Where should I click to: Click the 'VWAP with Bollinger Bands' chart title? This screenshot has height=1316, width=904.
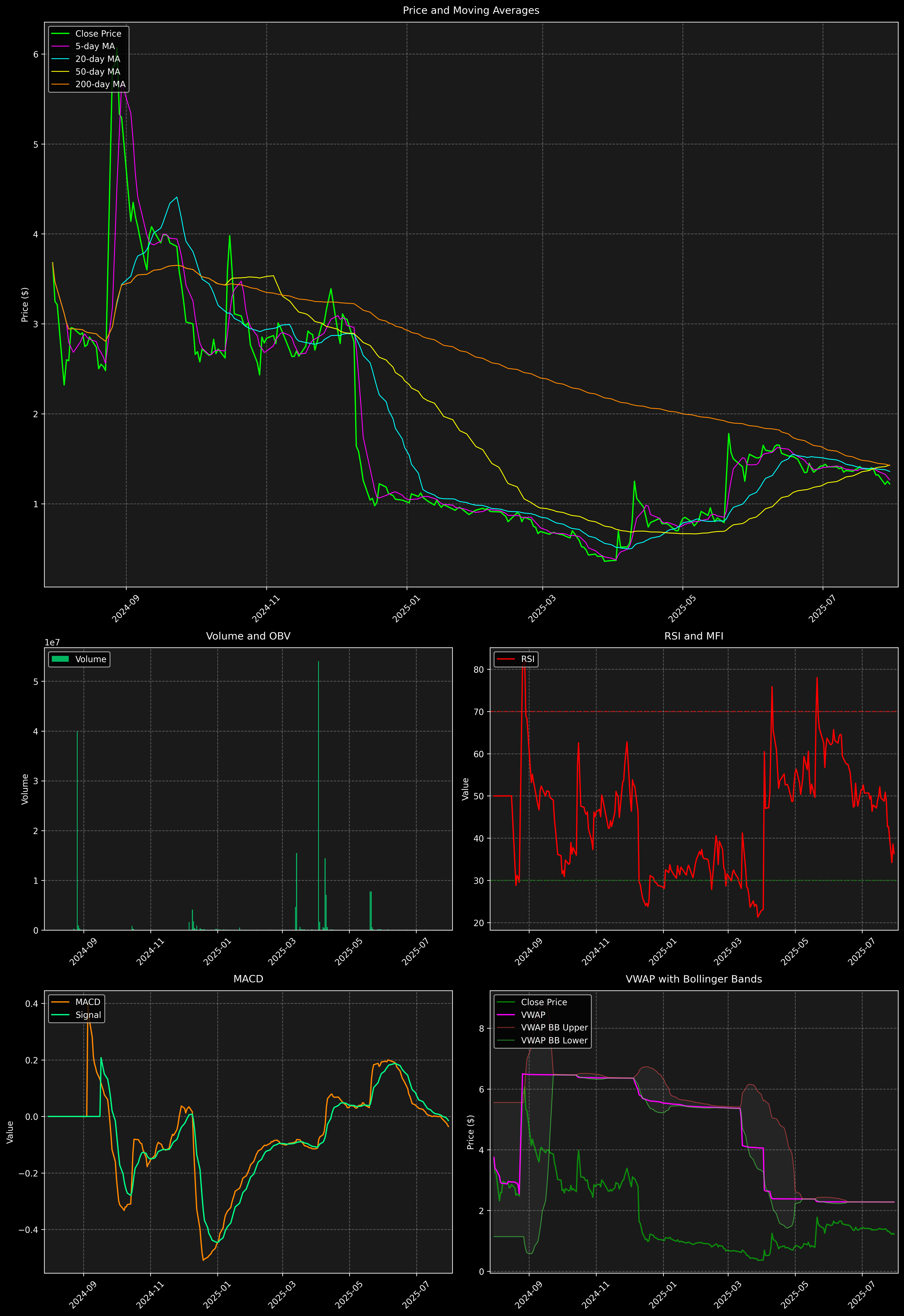tap(694, 979)
